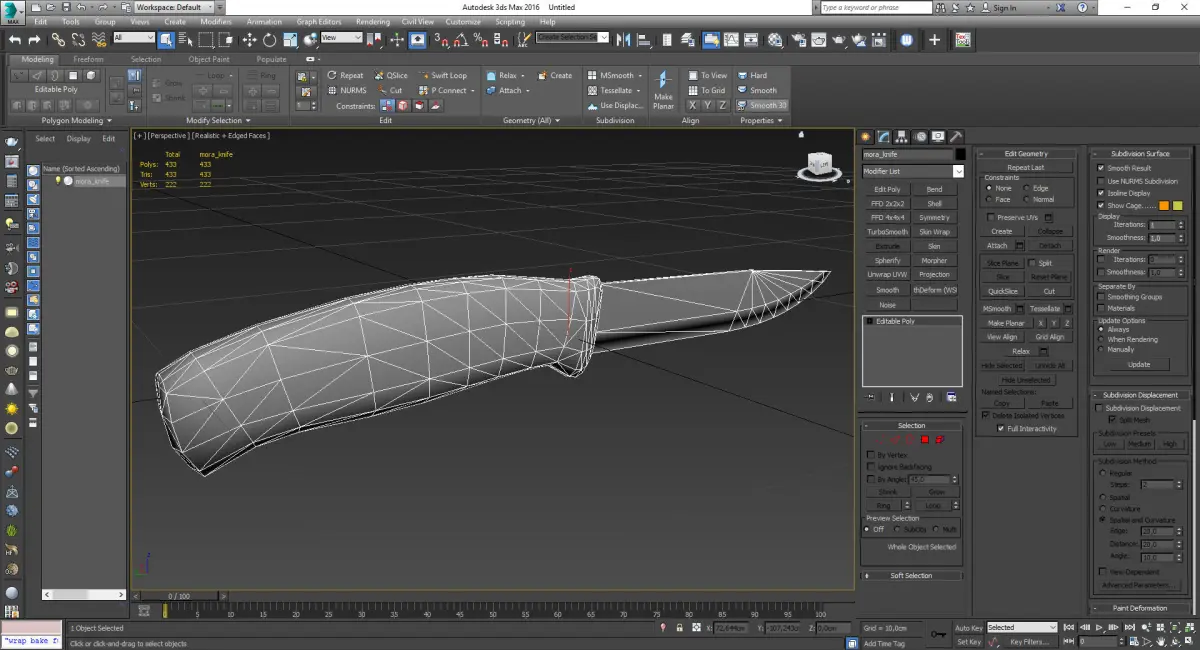Select When Rendering update option

point(1102,340)
